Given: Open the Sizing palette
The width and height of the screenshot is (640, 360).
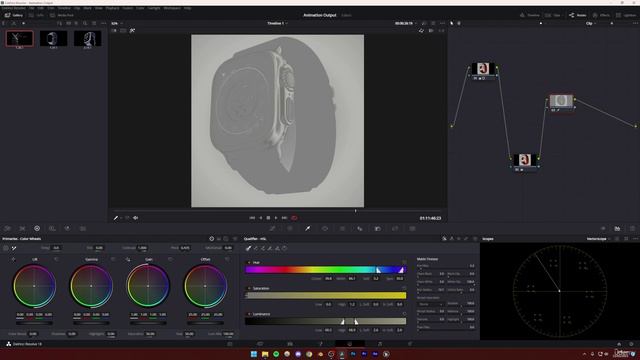Looking at the screenshot, I should (x=412, y=229).
